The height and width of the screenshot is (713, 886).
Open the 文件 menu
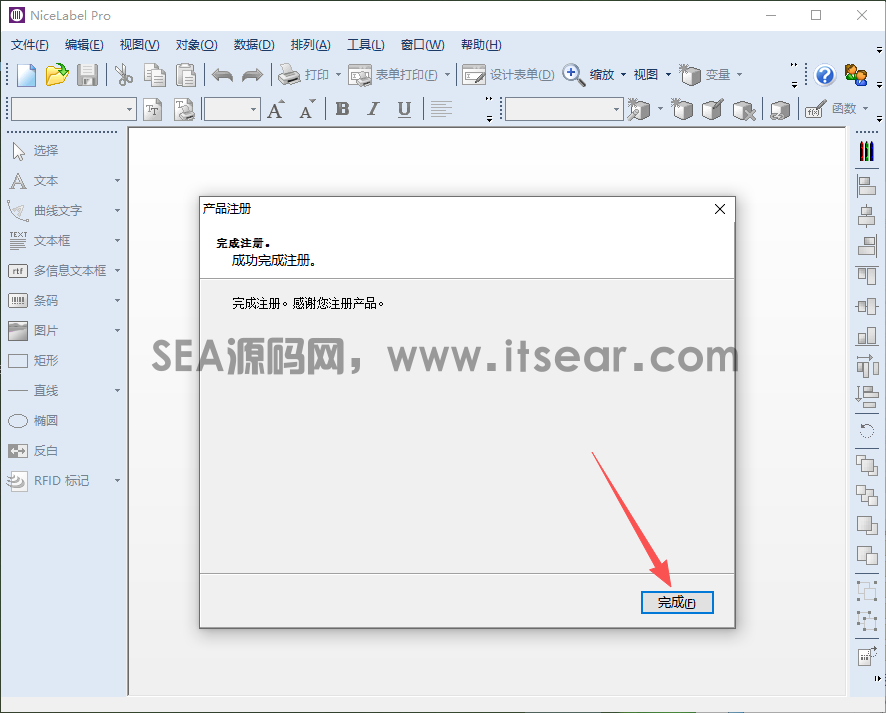click(x=29, y=45)
